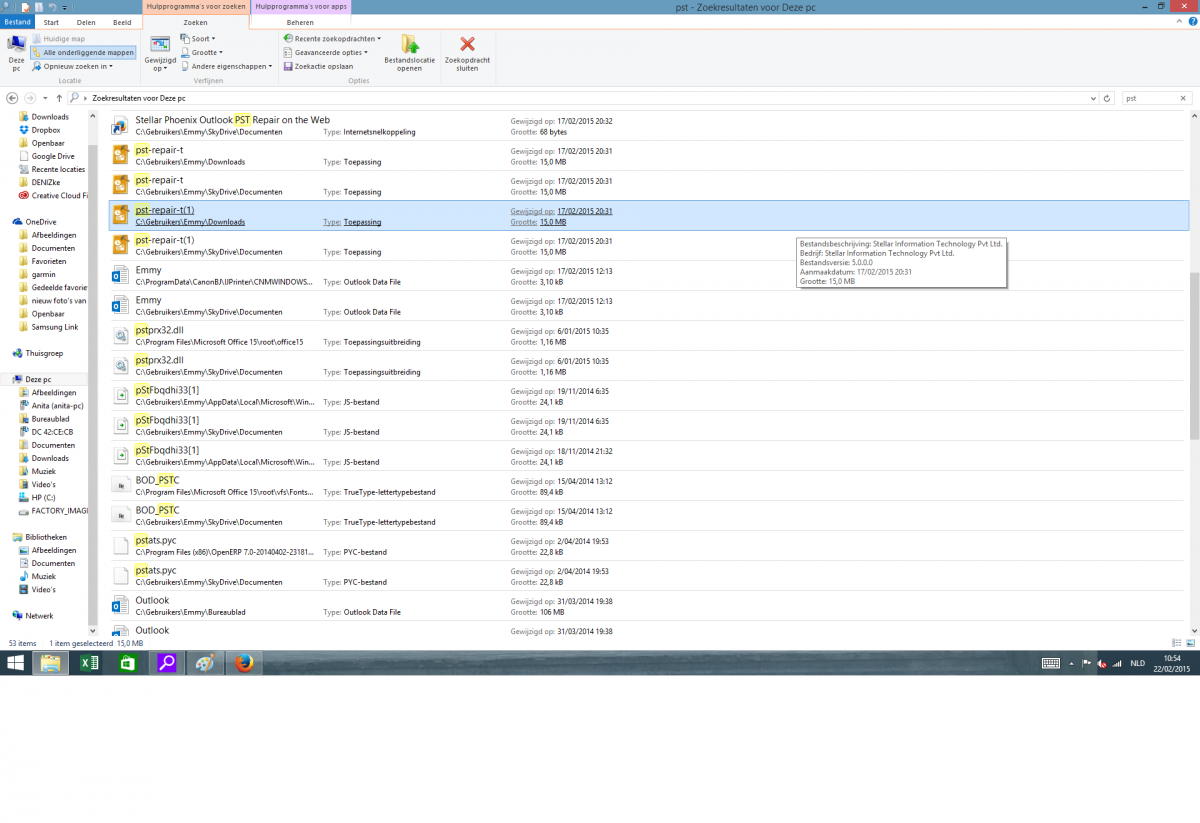Open the recent locations history arrow
This screenshot has height=823, width=1200.
click(44, 98)
